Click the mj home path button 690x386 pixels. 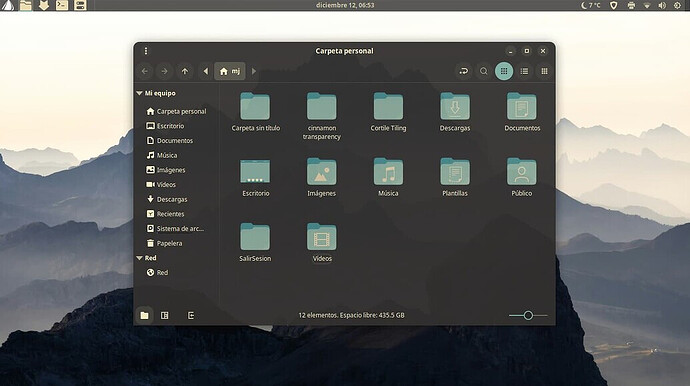point(230,71)
